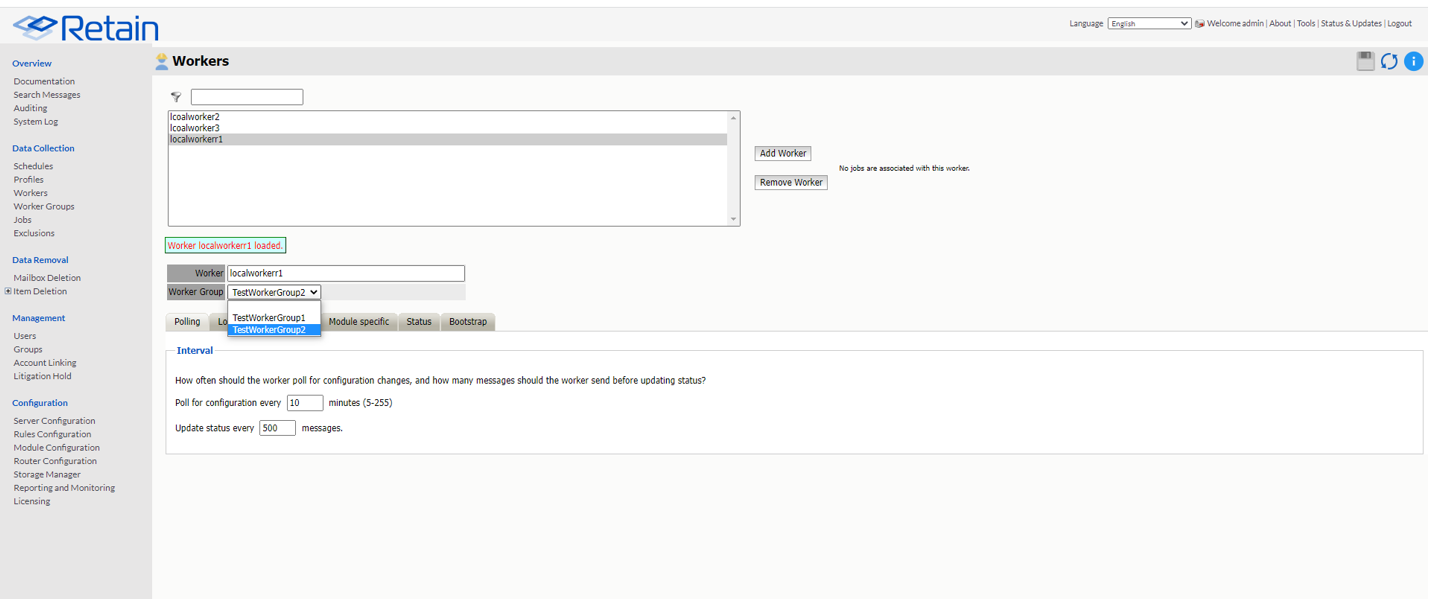Open Auditing in the sidebar
Viewport: 1432px width, 599px height.
point(30,108)
